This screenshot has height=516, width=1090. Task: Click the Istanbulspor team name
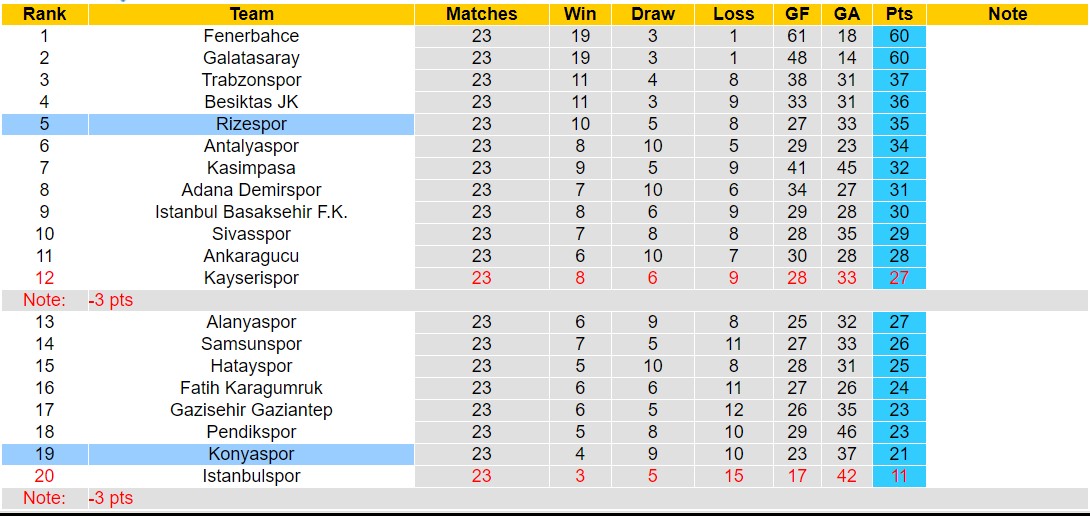[x=251, y=476]
